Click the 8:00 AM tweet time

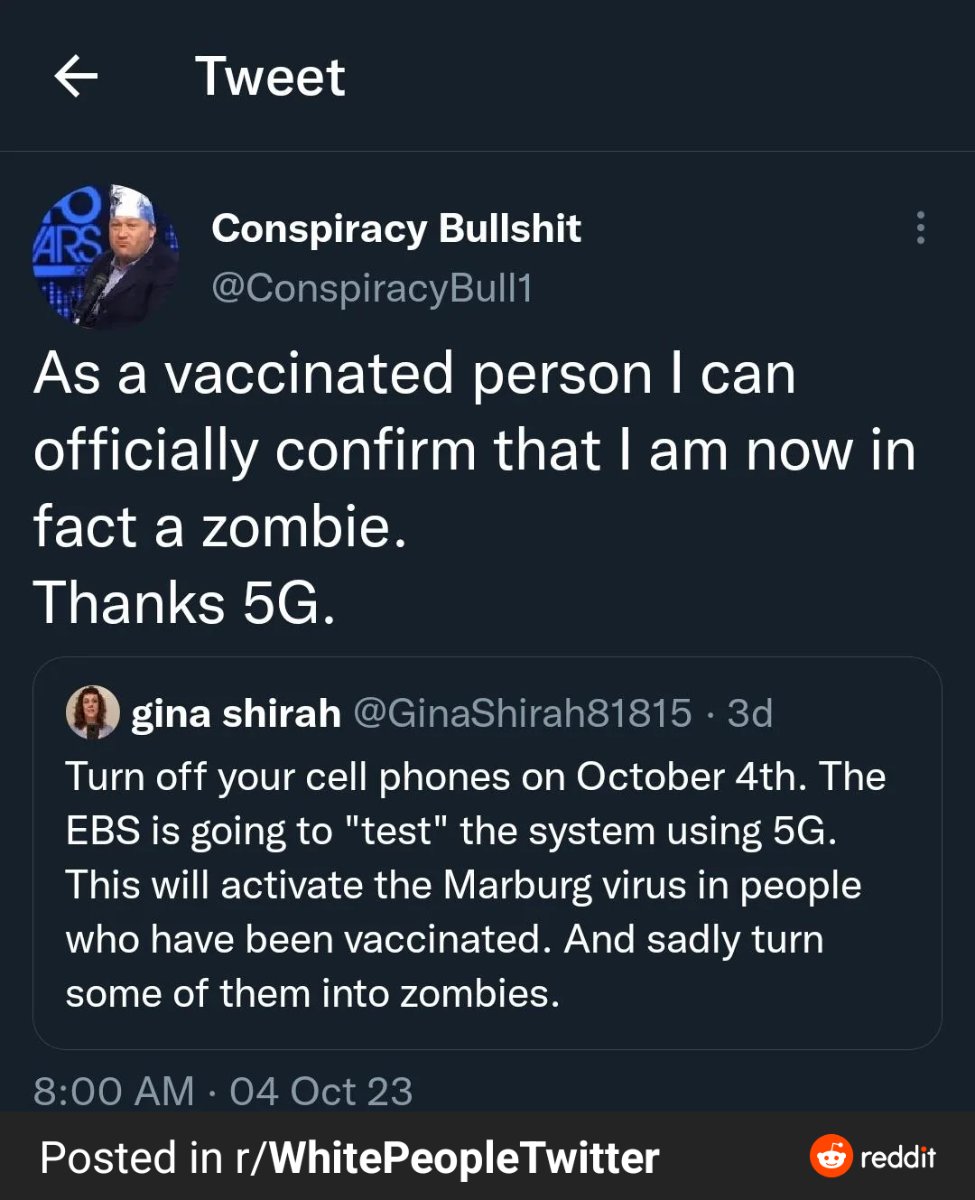point(114,1090)
